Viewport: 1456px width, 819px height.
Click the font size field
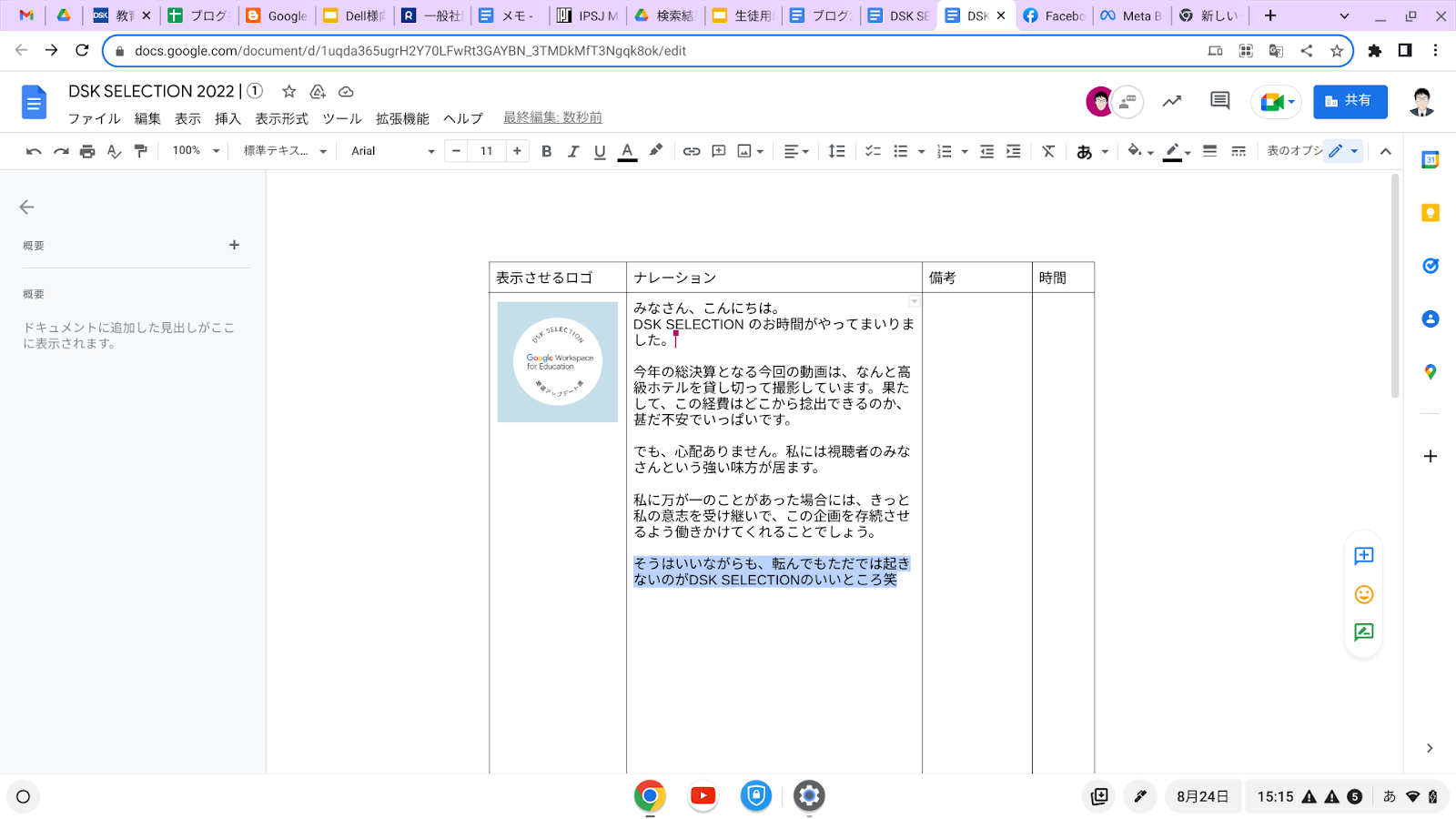point(487,151)
